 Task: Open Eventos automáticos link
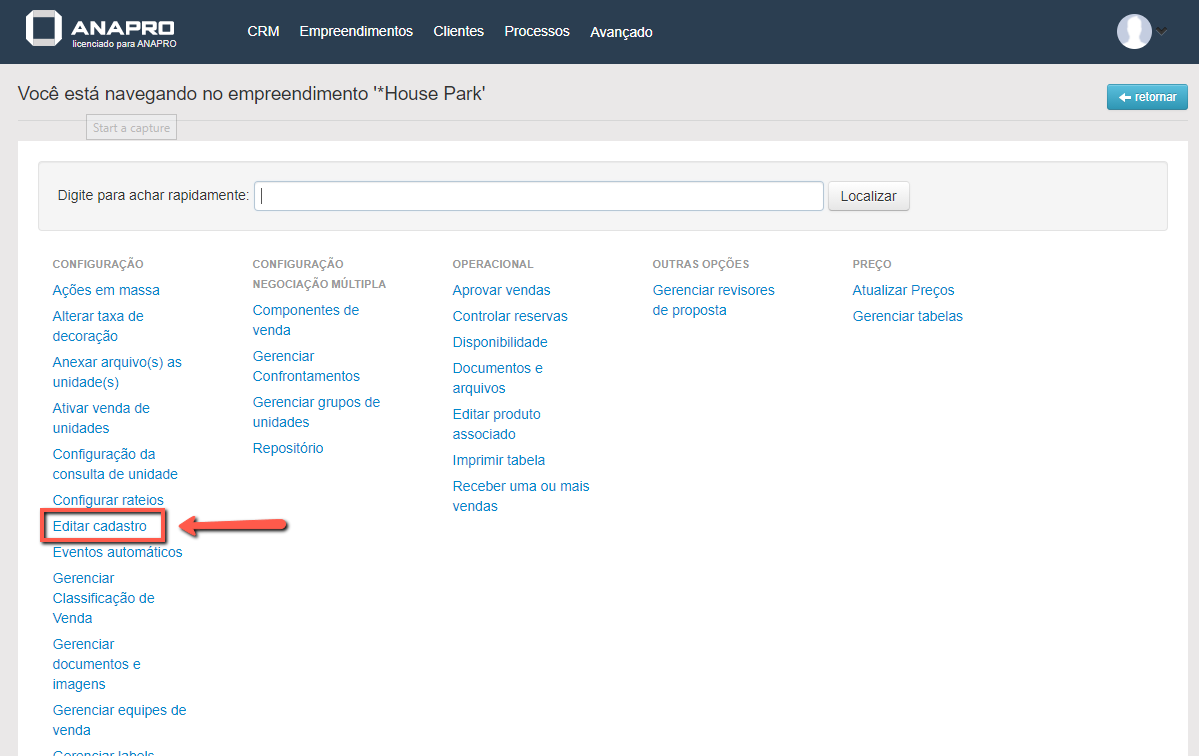tap(117, 552)
